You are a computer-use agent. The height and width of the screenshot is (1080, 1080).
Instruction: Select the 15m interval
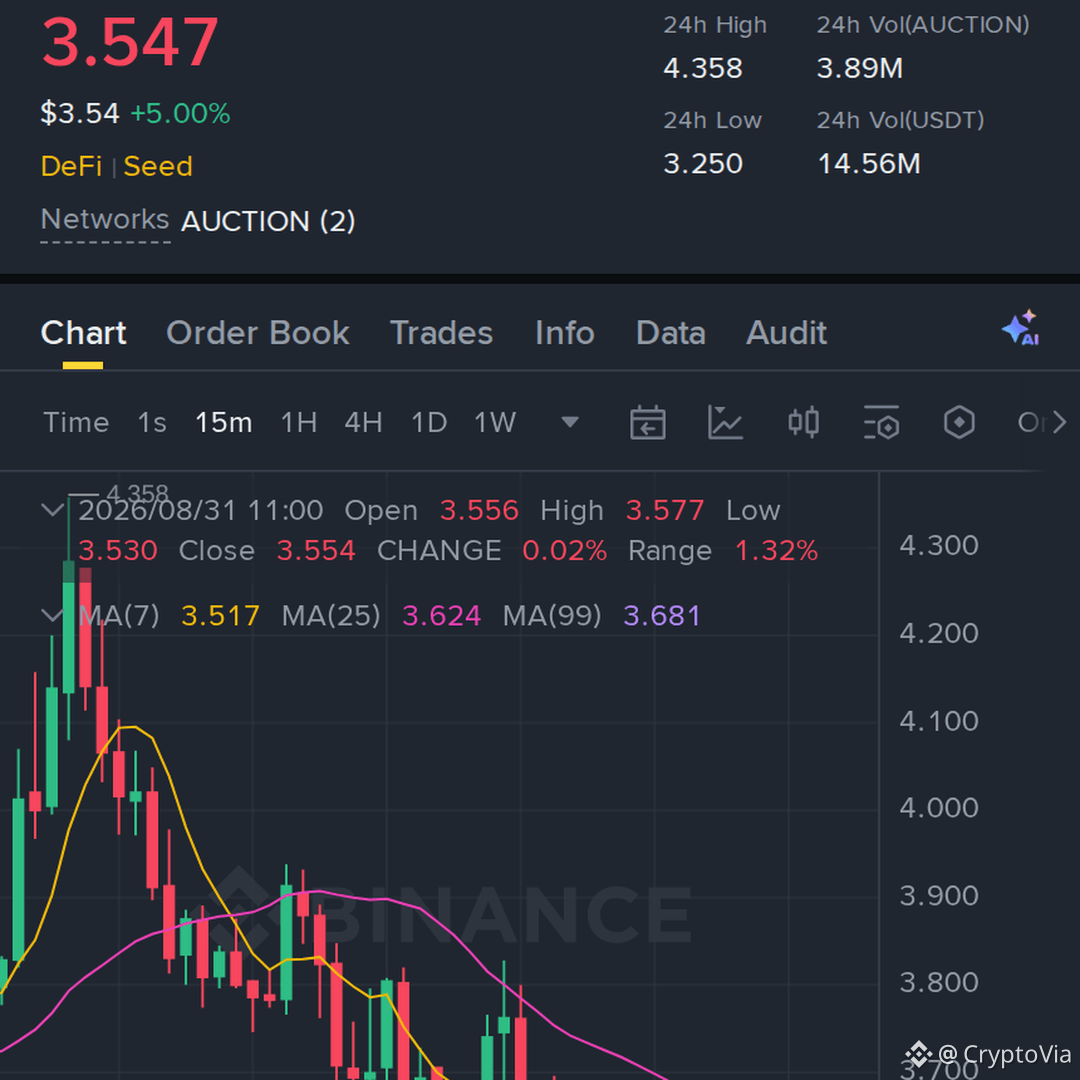click(x=224, y=422)
